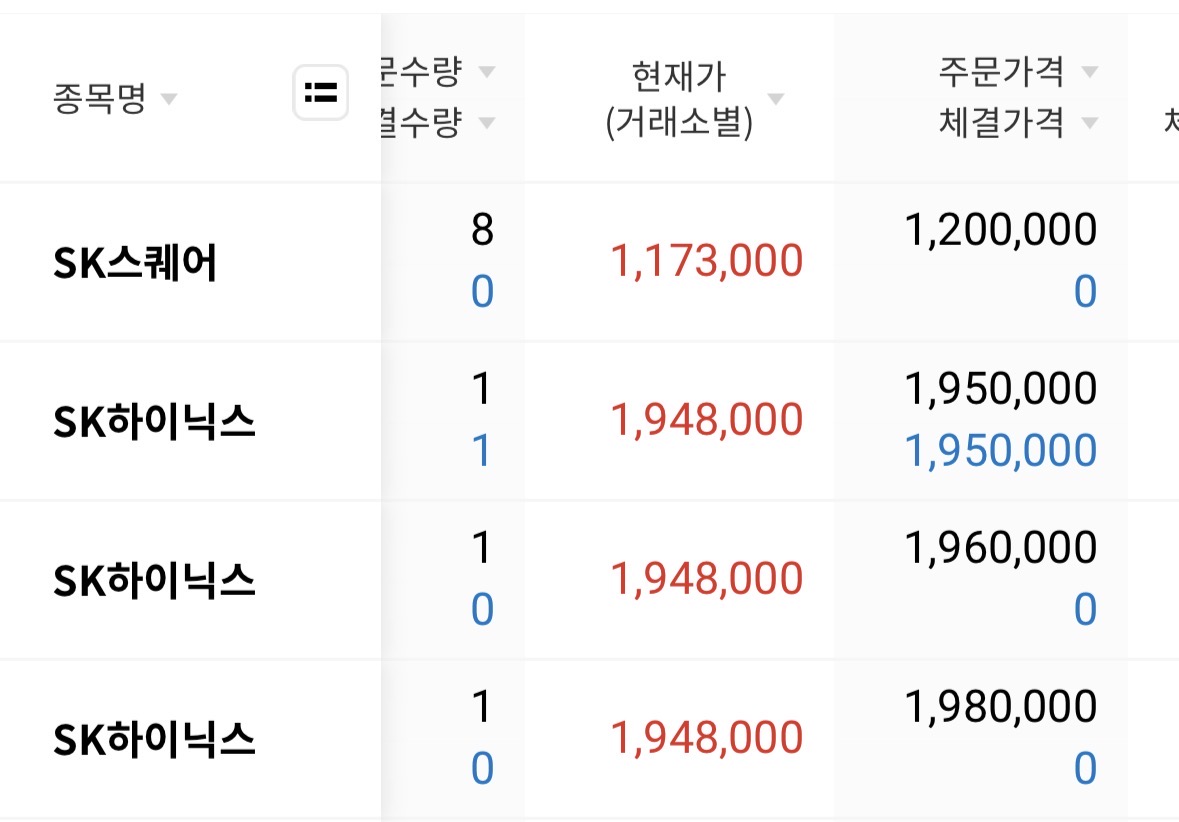Click filled price 1,950,000 in blue
1179x822 pixels.
click(1001, 450)
